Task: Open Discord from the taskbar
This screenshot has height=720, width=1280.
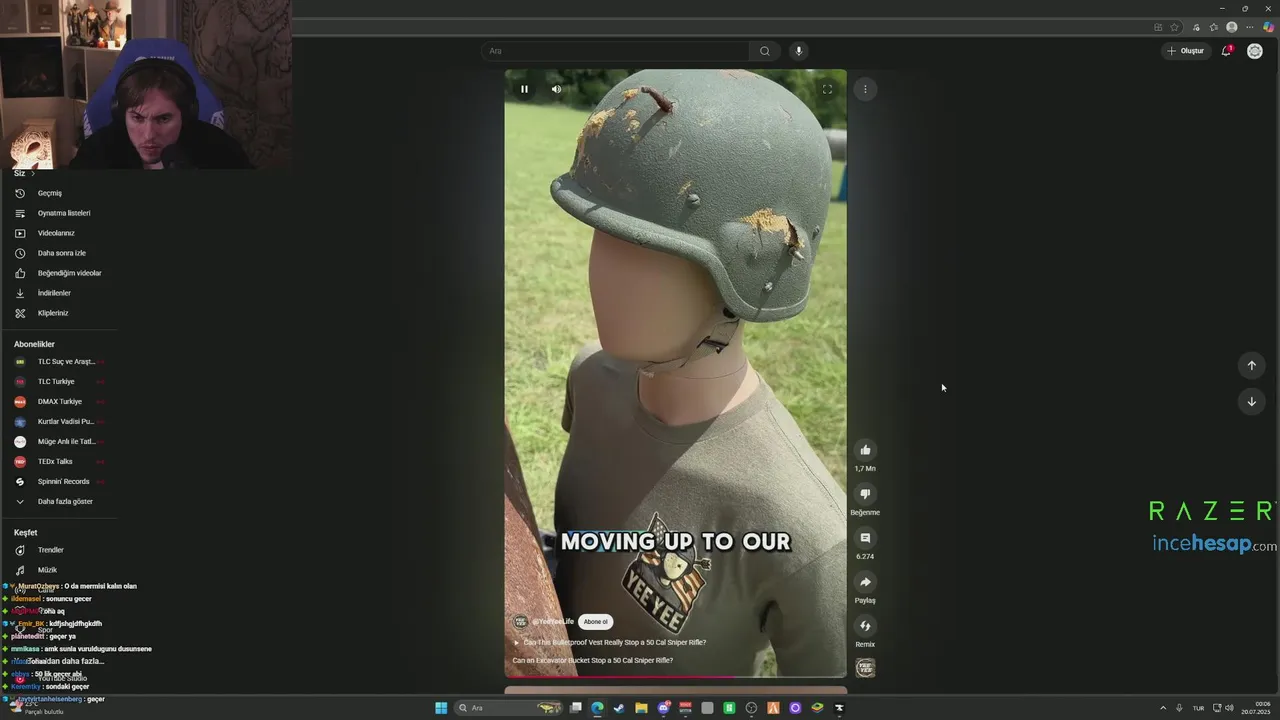Action: point(663,708)
